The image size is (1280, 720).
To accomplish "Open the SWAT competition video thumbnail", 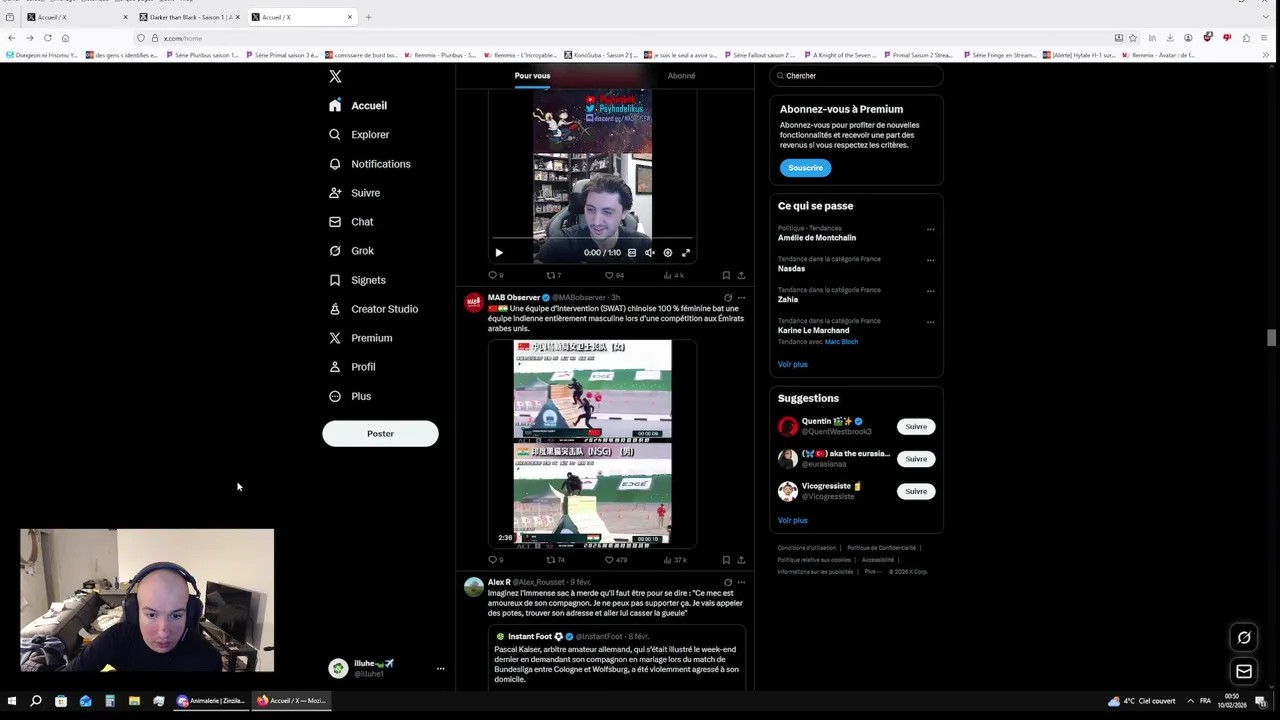I will [592, 443].
